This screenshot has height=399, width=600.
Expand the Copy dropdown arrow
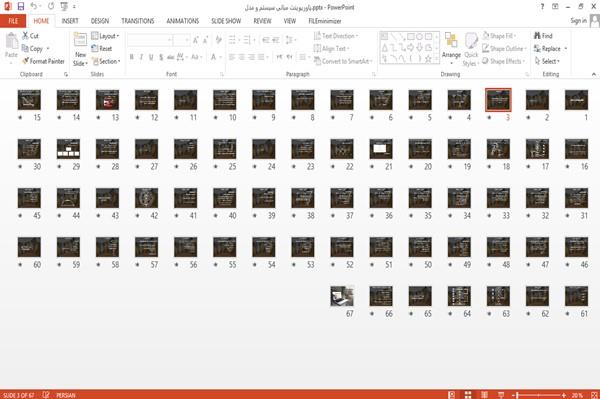click(48, 49)
